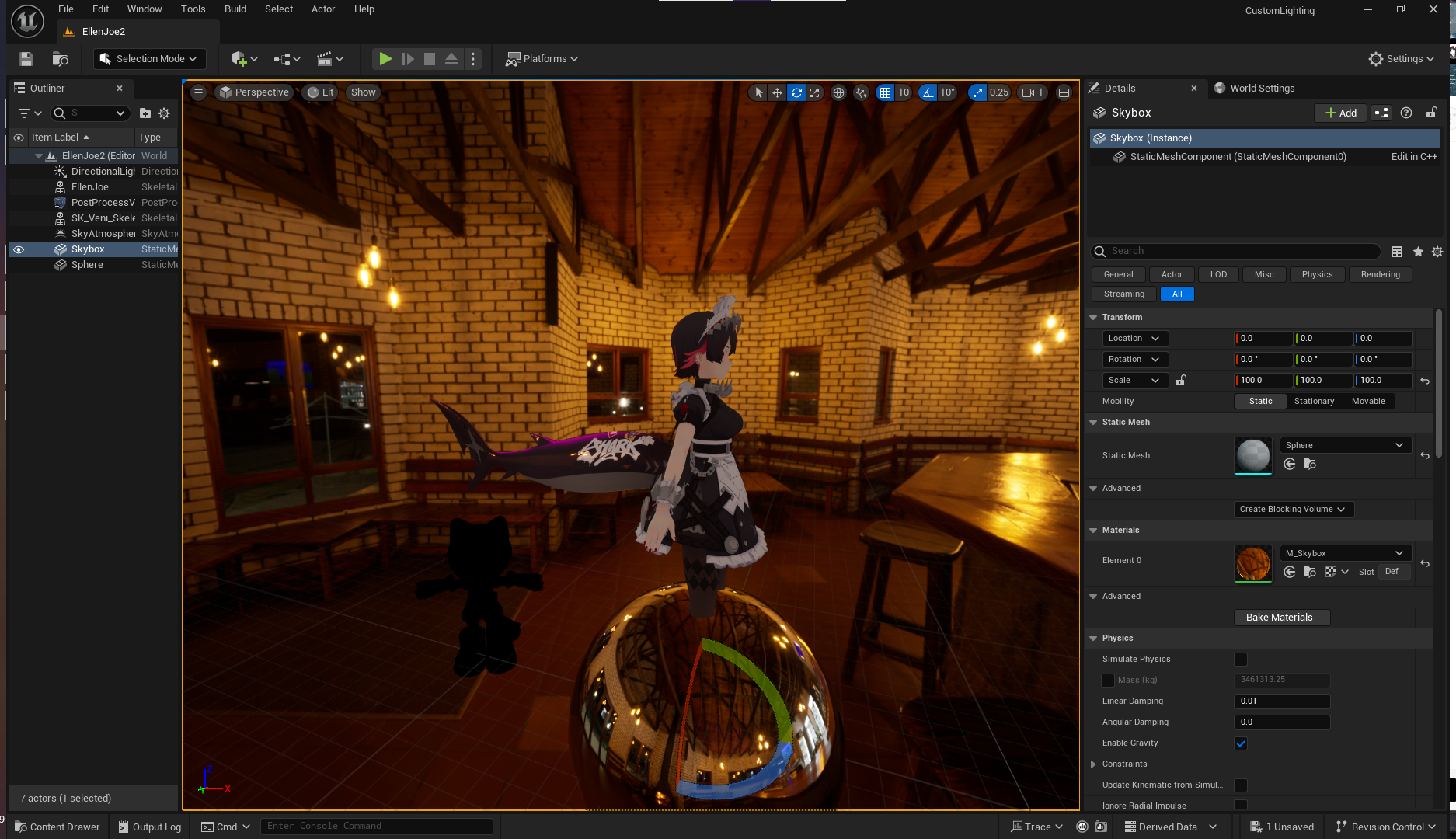
Task: Click the Add component button in Details
Action: point(1340,113)
